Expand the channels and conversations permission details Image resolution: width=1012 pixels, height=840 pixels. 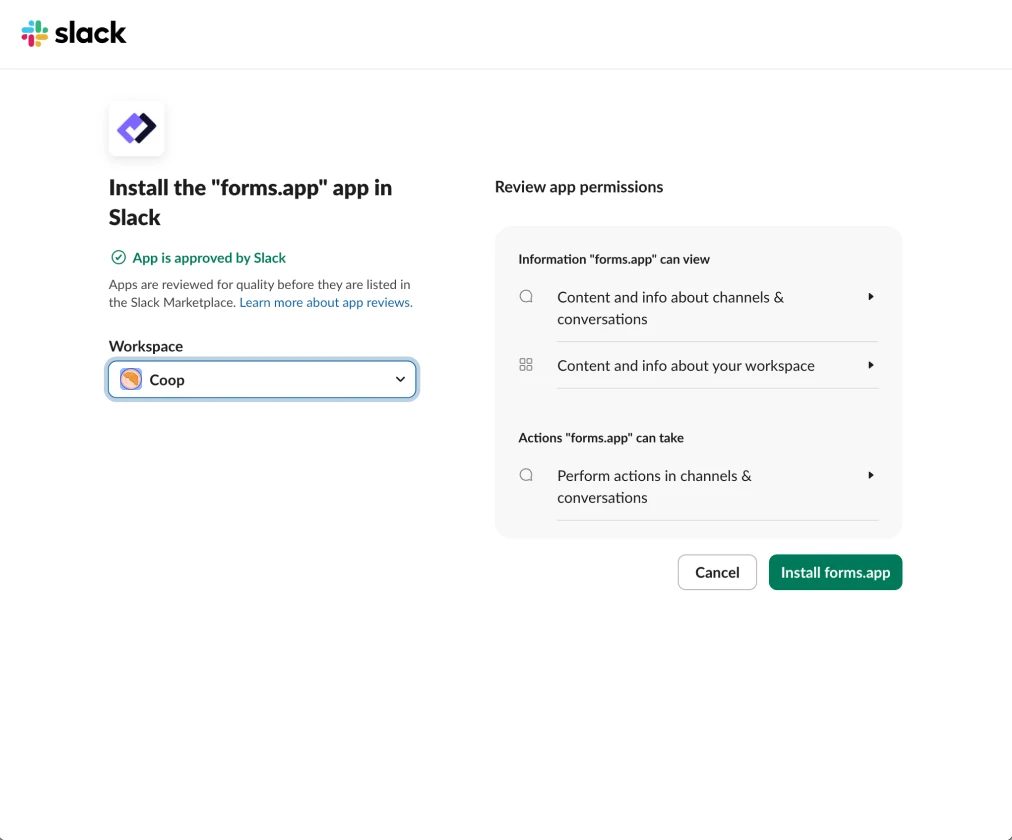870,296
